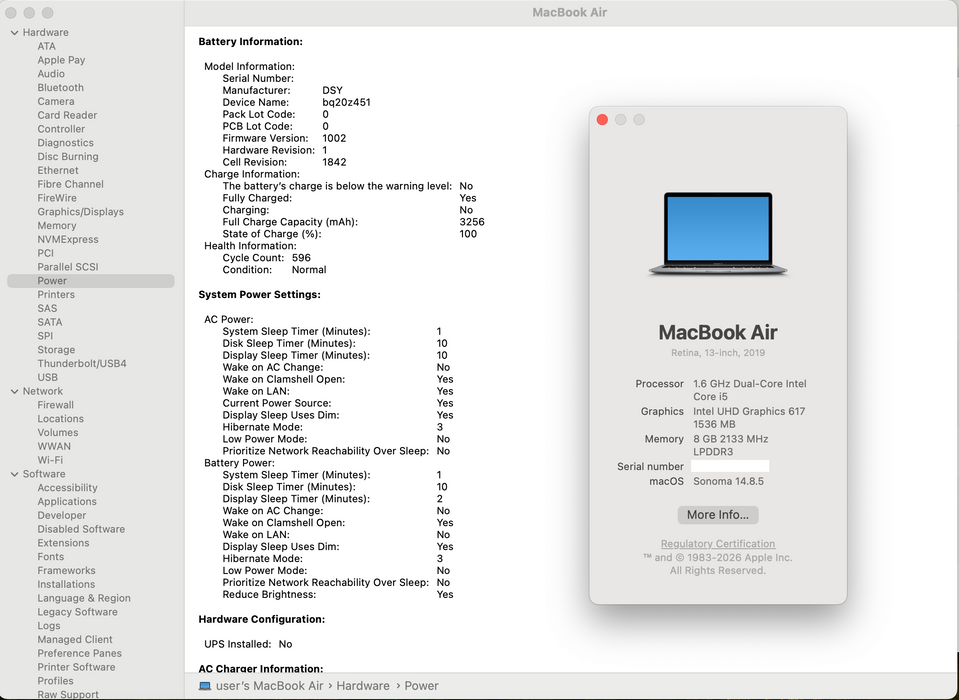Select Accessibility under Software
959x700 pixels.
pyautogui.click(x=67, y=488)
